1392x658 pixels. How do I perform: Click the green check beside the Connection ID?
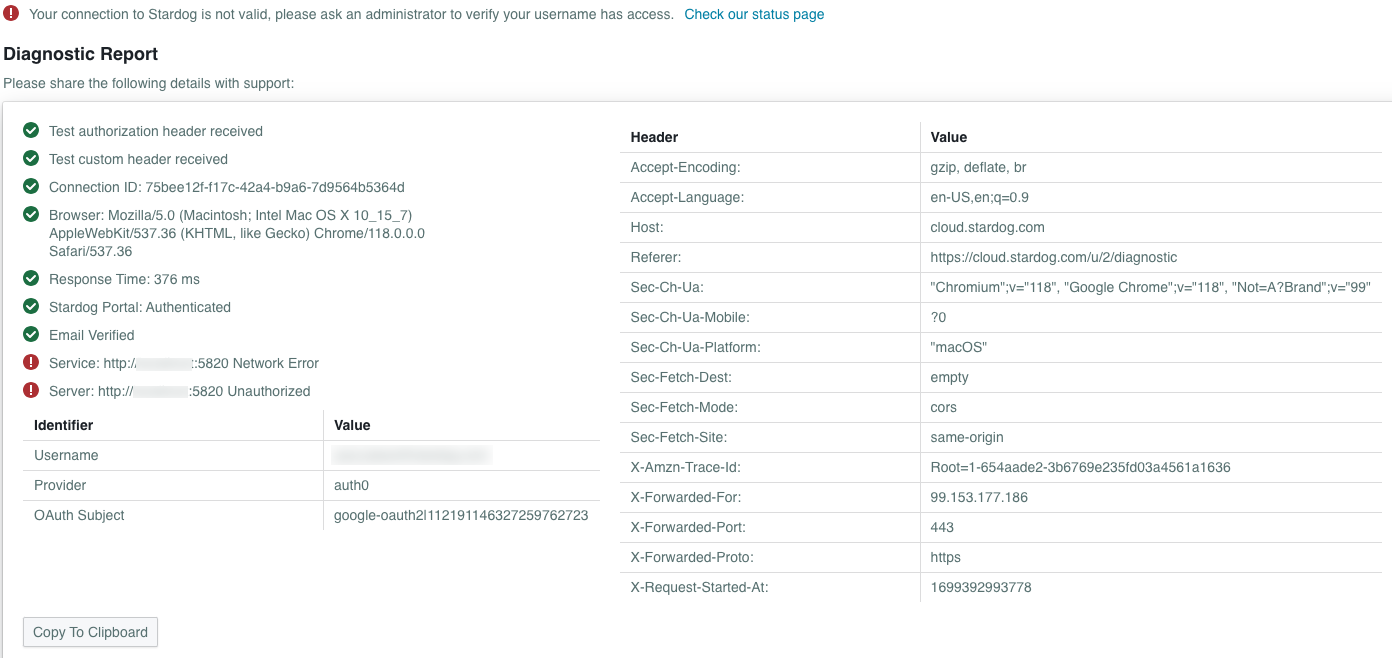(30, 186)
